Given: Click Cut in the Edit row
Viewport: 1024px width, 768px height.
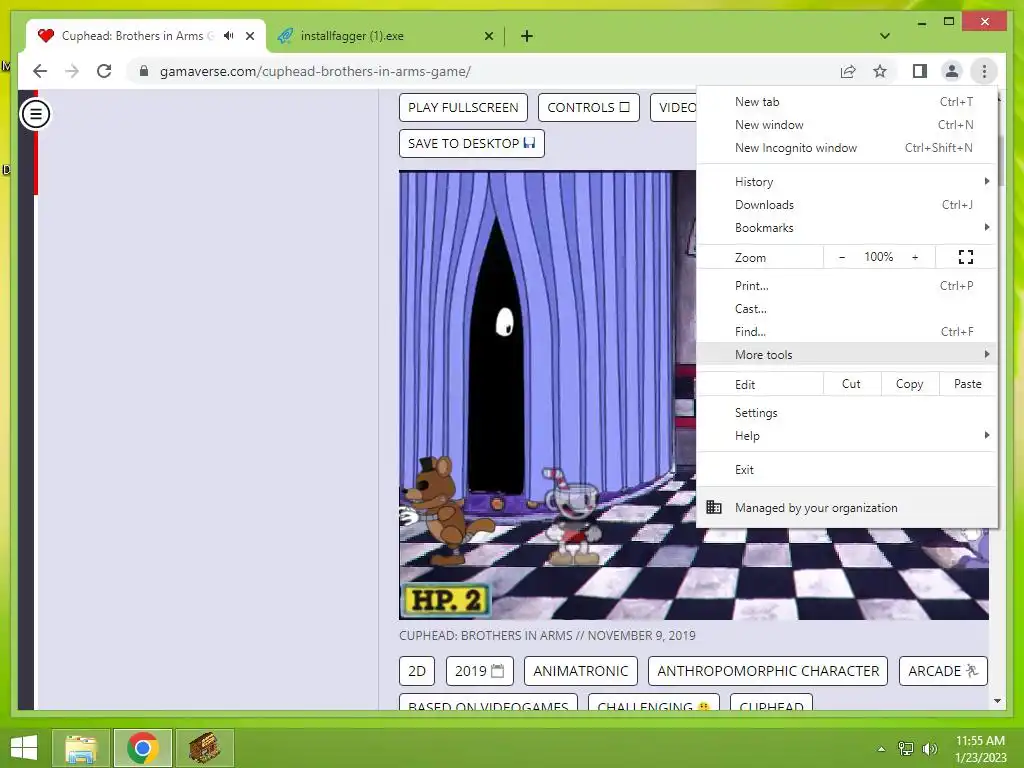Looking at the screenshot, I should pyautogui.click(x=852, y=384).
